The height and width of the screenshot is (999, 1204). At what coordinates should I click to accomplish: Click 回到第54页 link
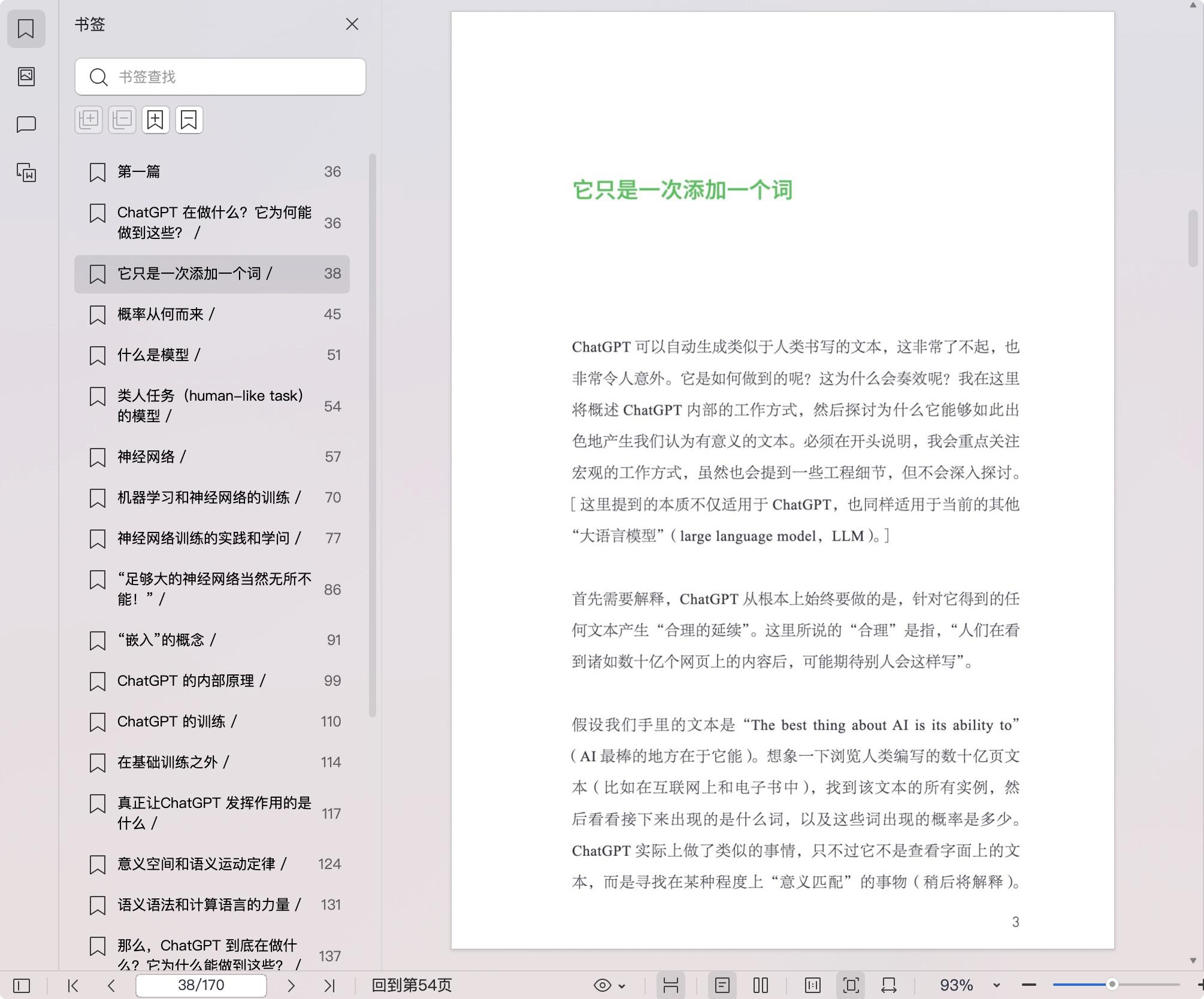(412, 985)
